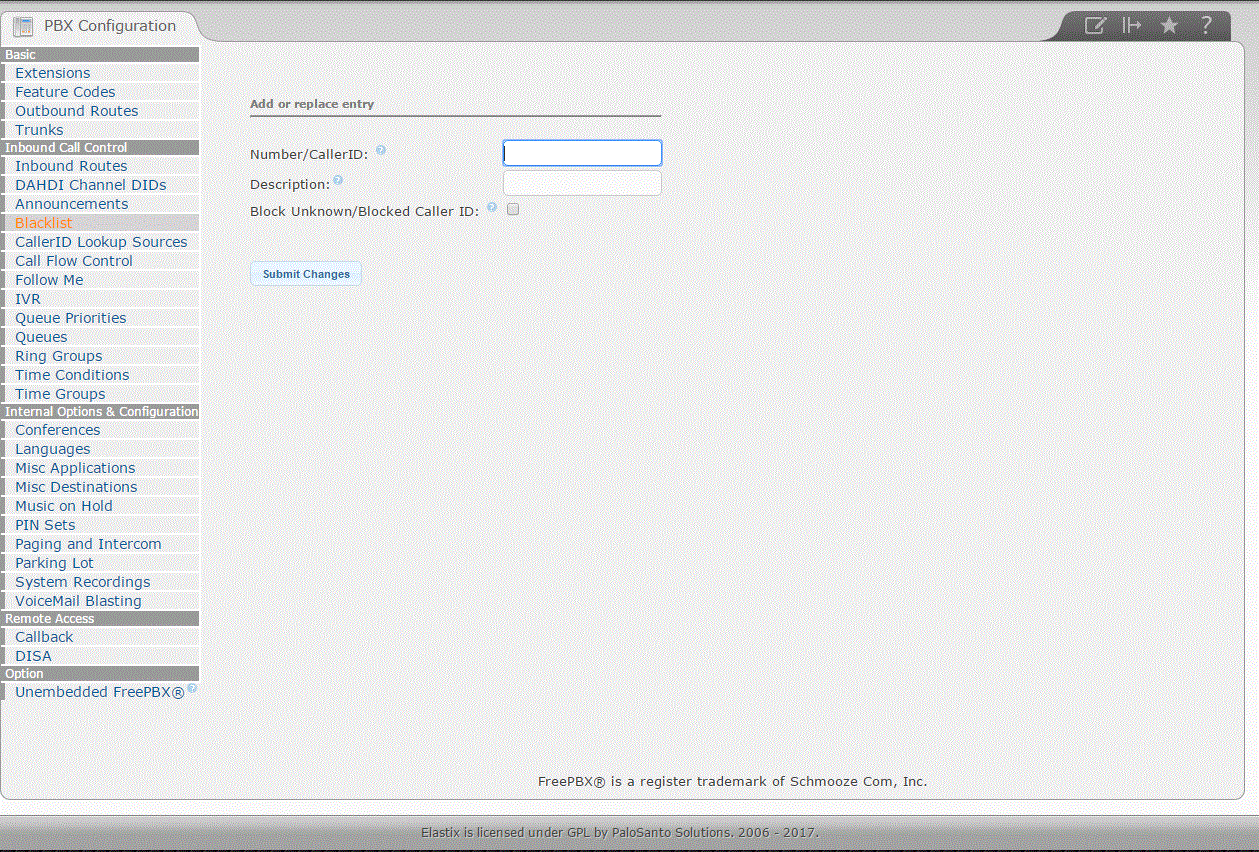Open Inbound Routes
The image size is (1259, 852).
tap(71, 166)
